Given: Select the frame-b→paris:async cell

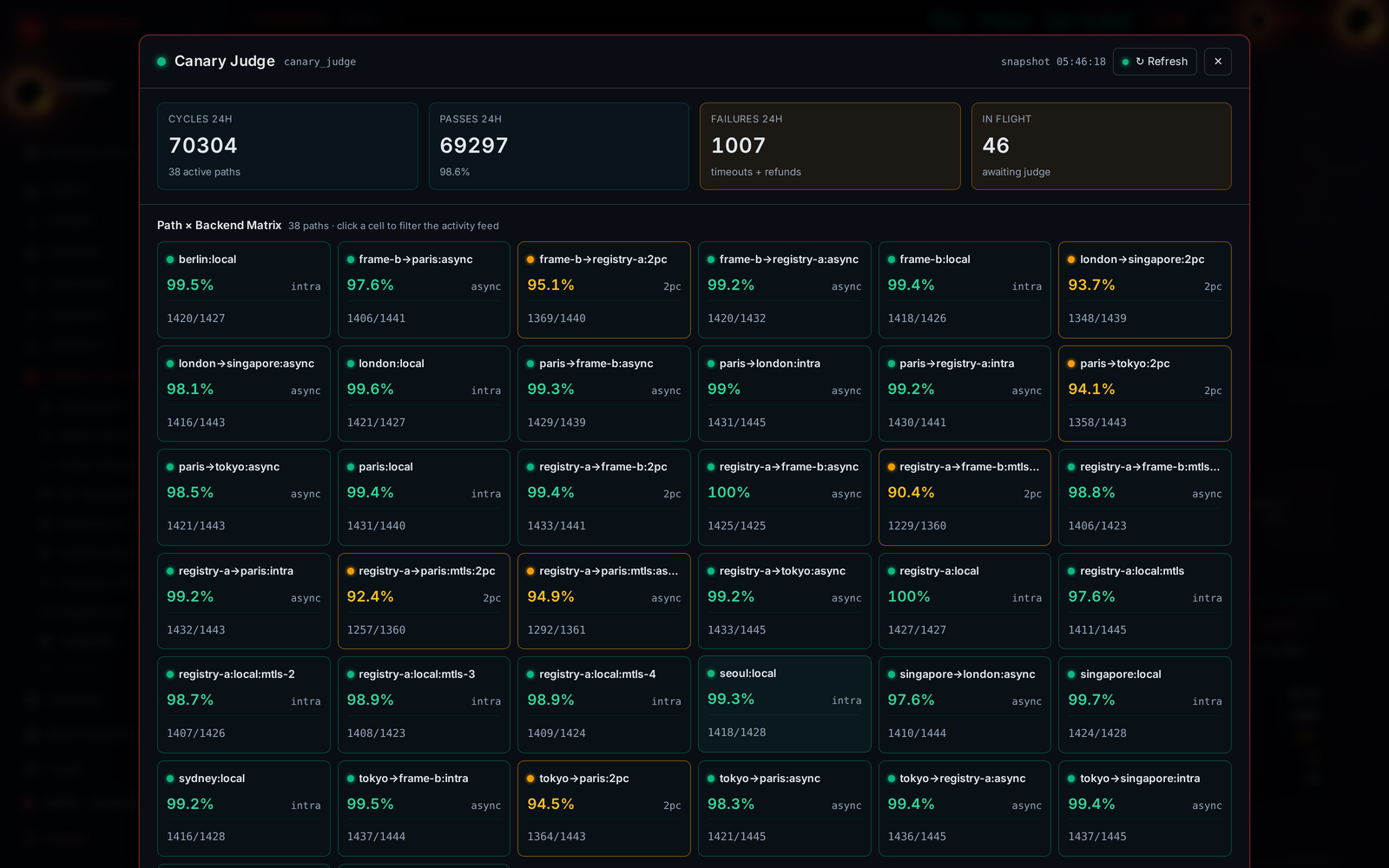Looking at the screenshot, I should (424, 290).
